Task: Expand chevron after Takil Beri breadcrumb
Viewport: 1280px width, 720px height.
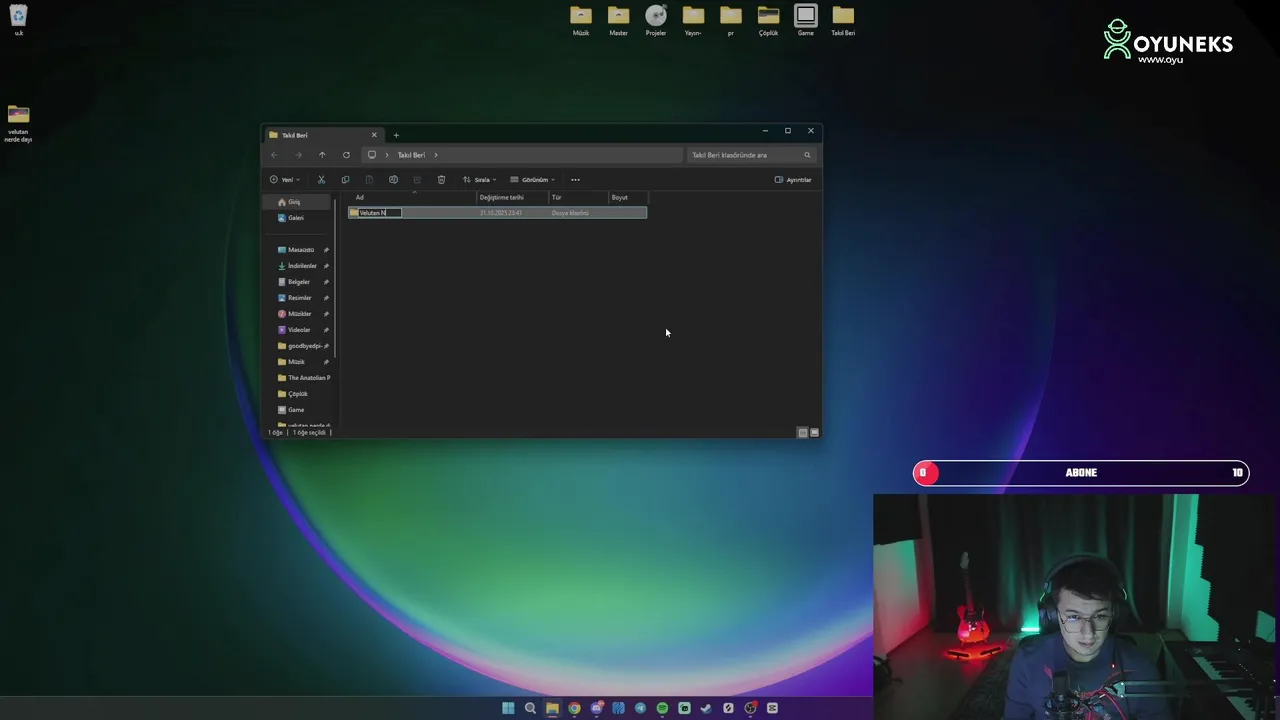Action: point(436,155)
